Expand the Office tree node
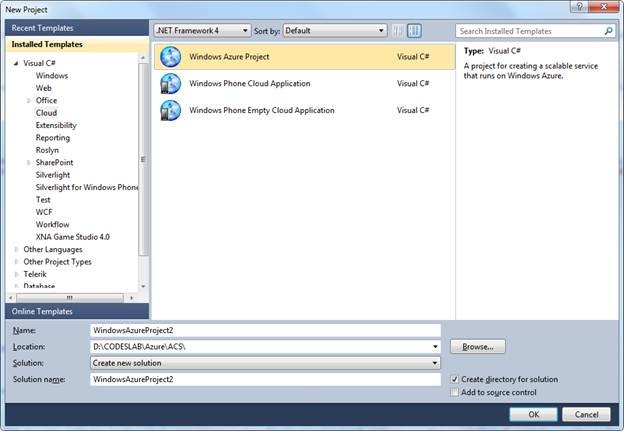Viewport: 624px width, 431px height. 29,101
